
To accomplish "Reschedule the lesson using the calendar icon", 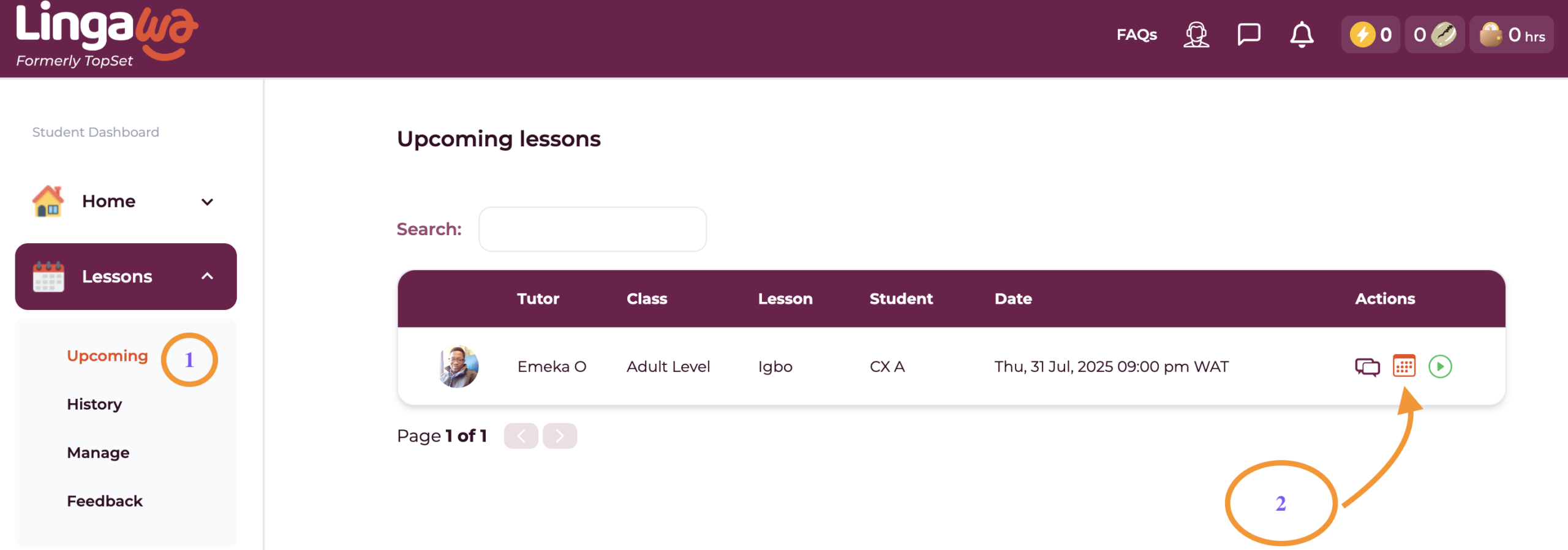I will pyautogui.click(x=1404, y=366).
